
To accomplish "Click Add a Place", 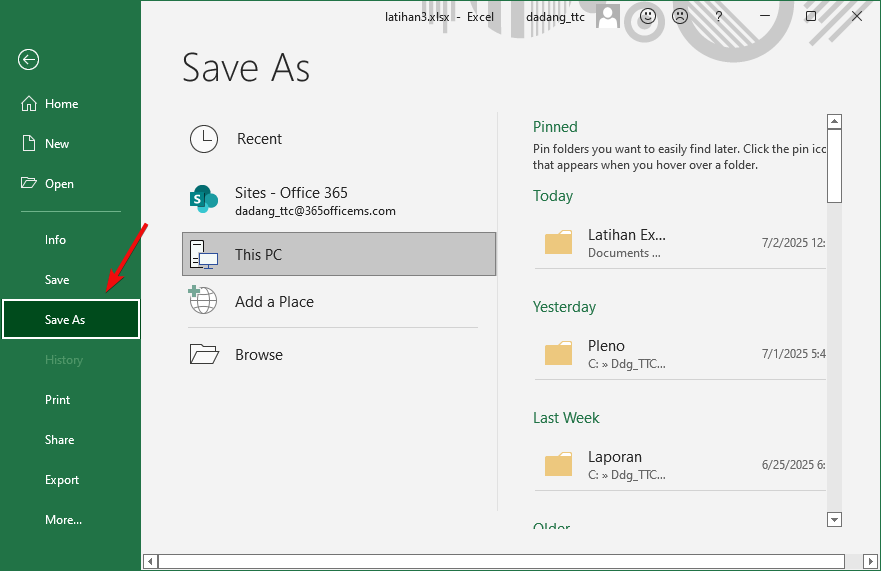I will pyautogui.click(x=339, y=301).
